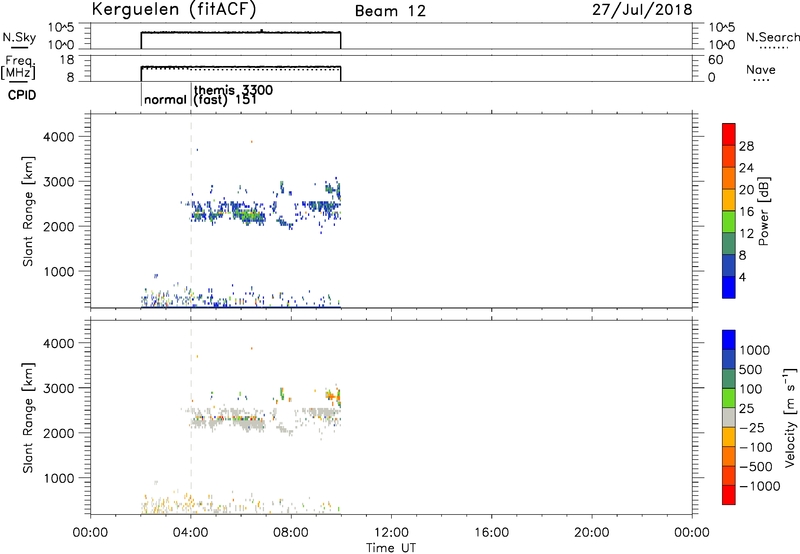The image size is (800, 554).
Task: Click the red segment of Power colorbar
Action: click(x=729, y=134)
